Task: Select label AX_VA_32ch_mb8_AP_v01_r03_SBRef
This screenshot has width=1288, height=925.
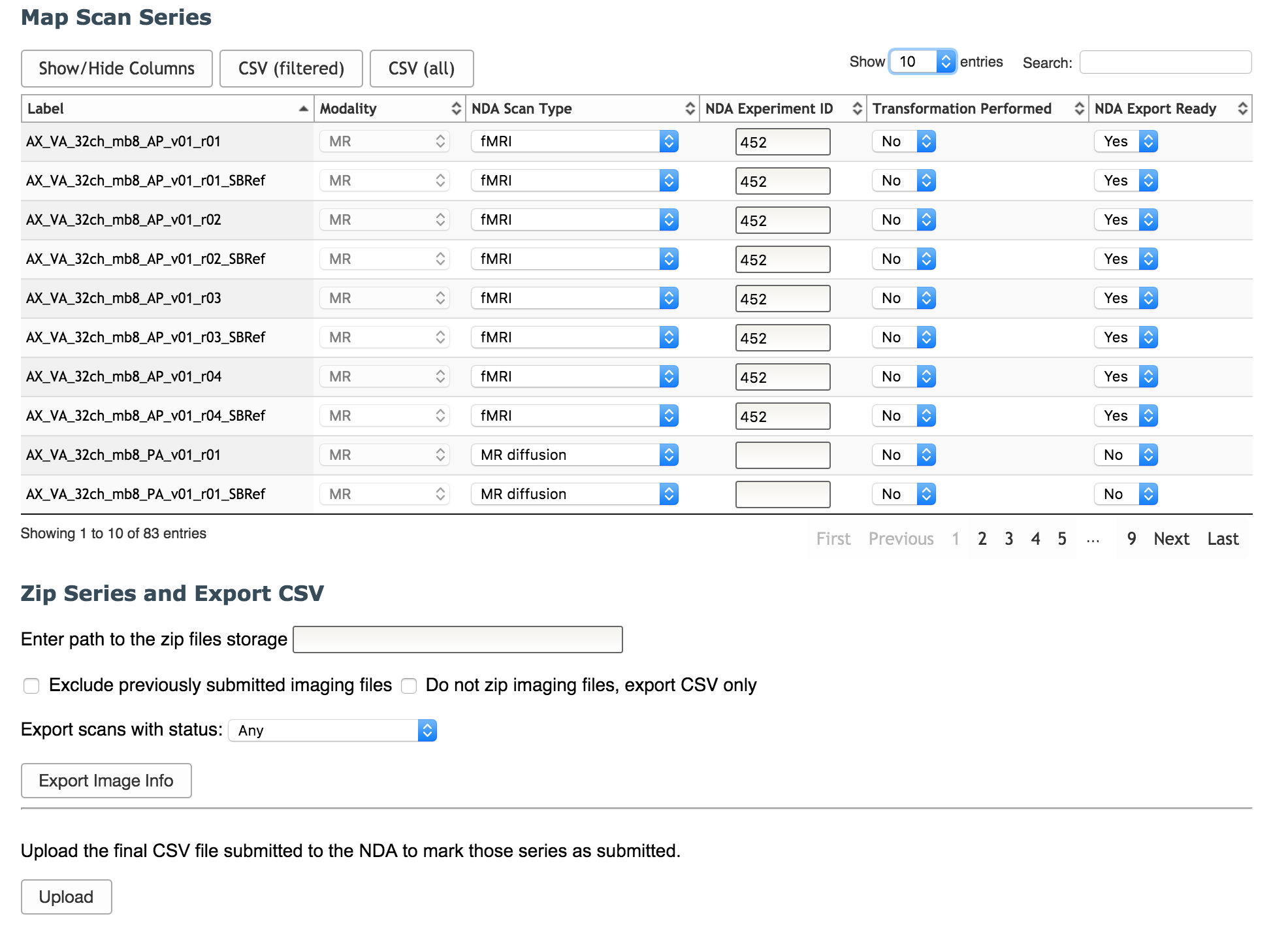Action: click(x=146, y=337)
